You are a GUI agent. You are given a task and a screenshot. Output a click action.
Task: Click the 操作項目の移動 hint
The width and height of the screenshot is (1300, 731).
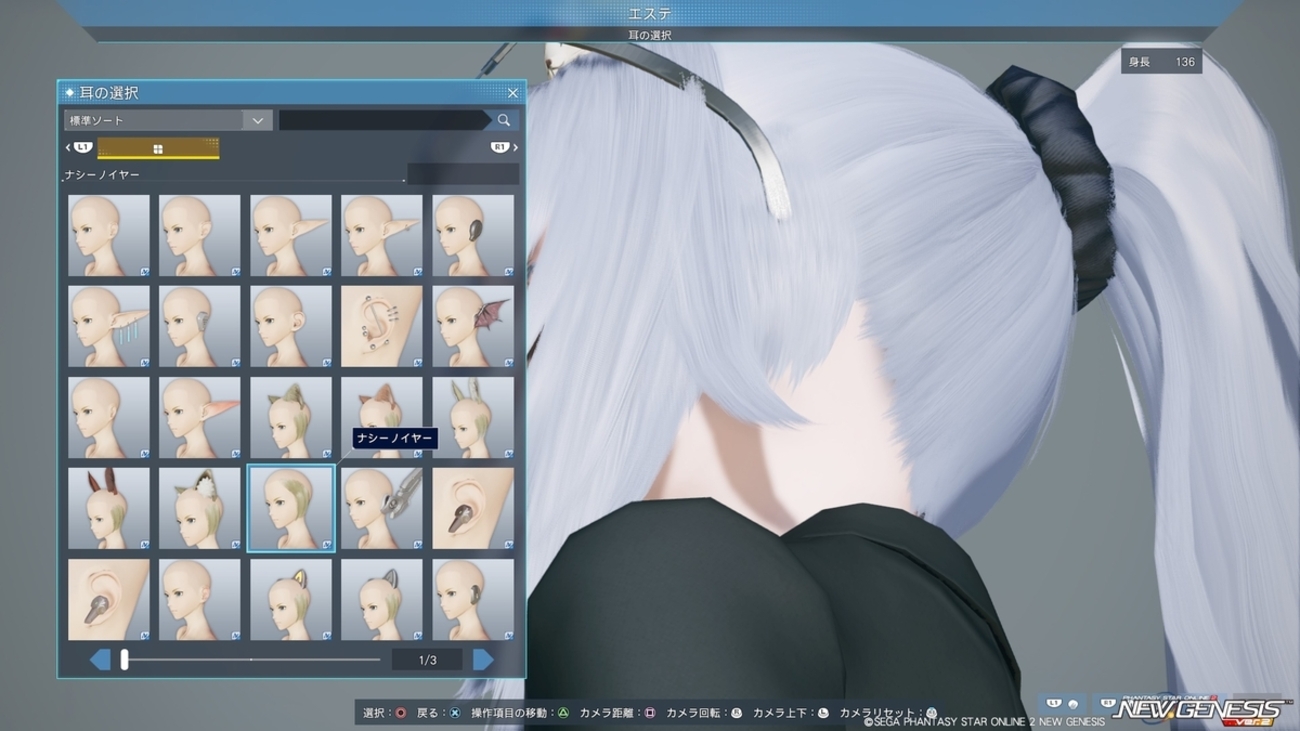(x=520, y=713)
